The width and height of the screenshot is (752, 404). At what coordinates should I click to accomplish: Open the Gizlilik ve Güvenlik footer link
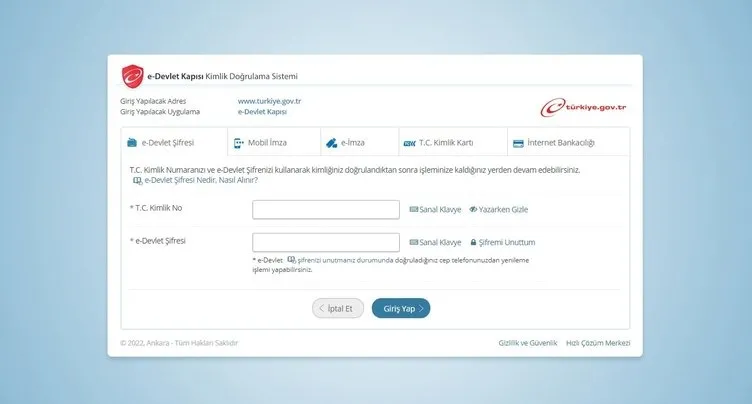[x=527, y=343]
